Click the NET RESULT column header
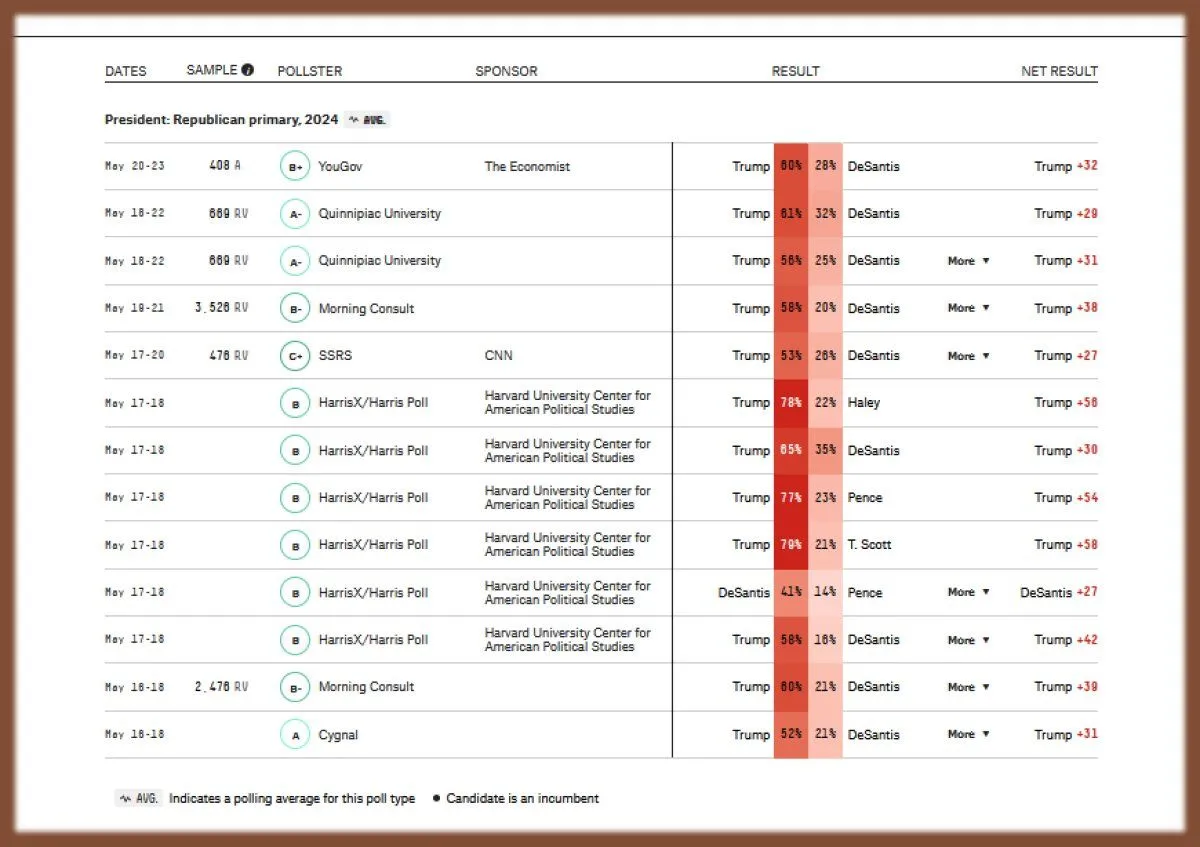The height and width of the screenshot is (847, 1200). [x=1059, y=71]
